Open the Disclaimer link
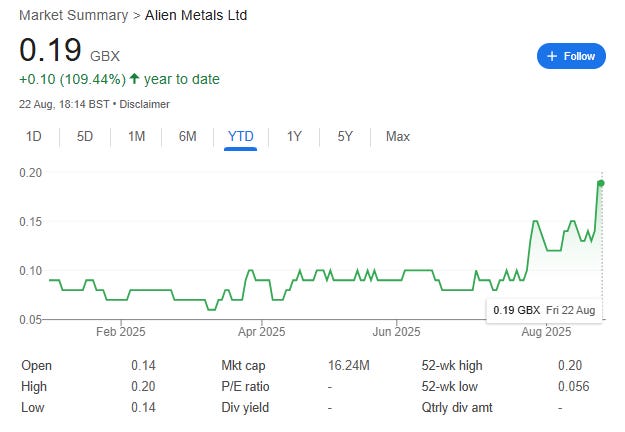This screenshot has width=625, height=432. [144, 104]
